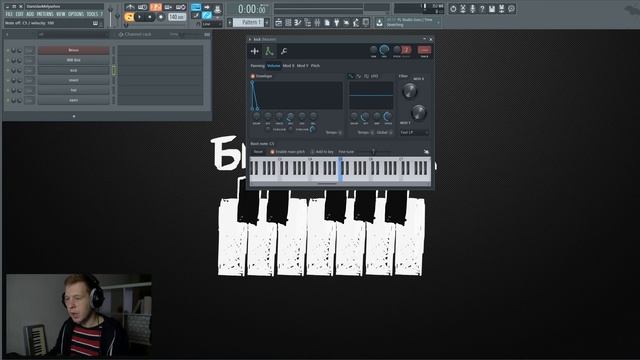Open the envelope/instrument settings tab icon

[x=269, y=51]
